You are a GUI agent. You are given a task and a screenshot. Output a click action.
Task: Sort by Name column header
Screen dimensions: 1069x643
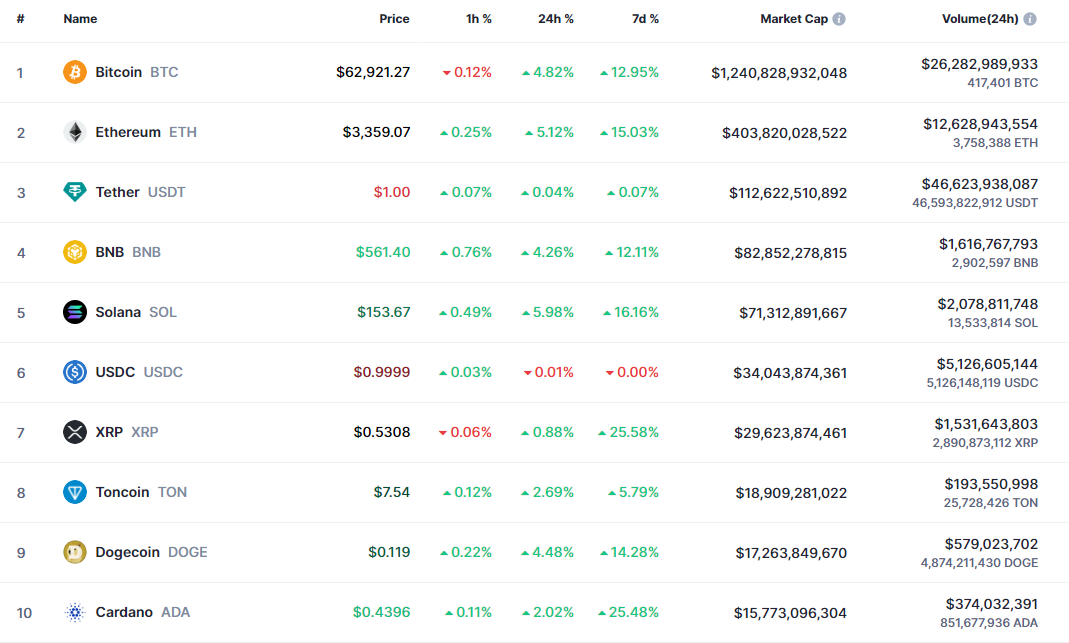[x=80, y=19]
